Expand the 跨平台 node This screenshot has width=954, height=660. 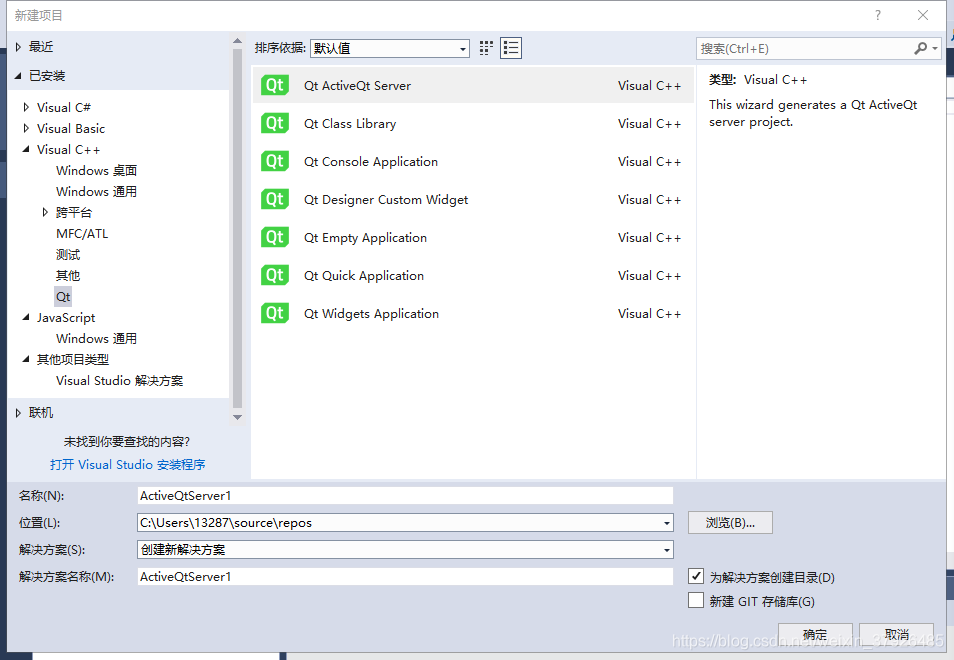tap(44, 212)
